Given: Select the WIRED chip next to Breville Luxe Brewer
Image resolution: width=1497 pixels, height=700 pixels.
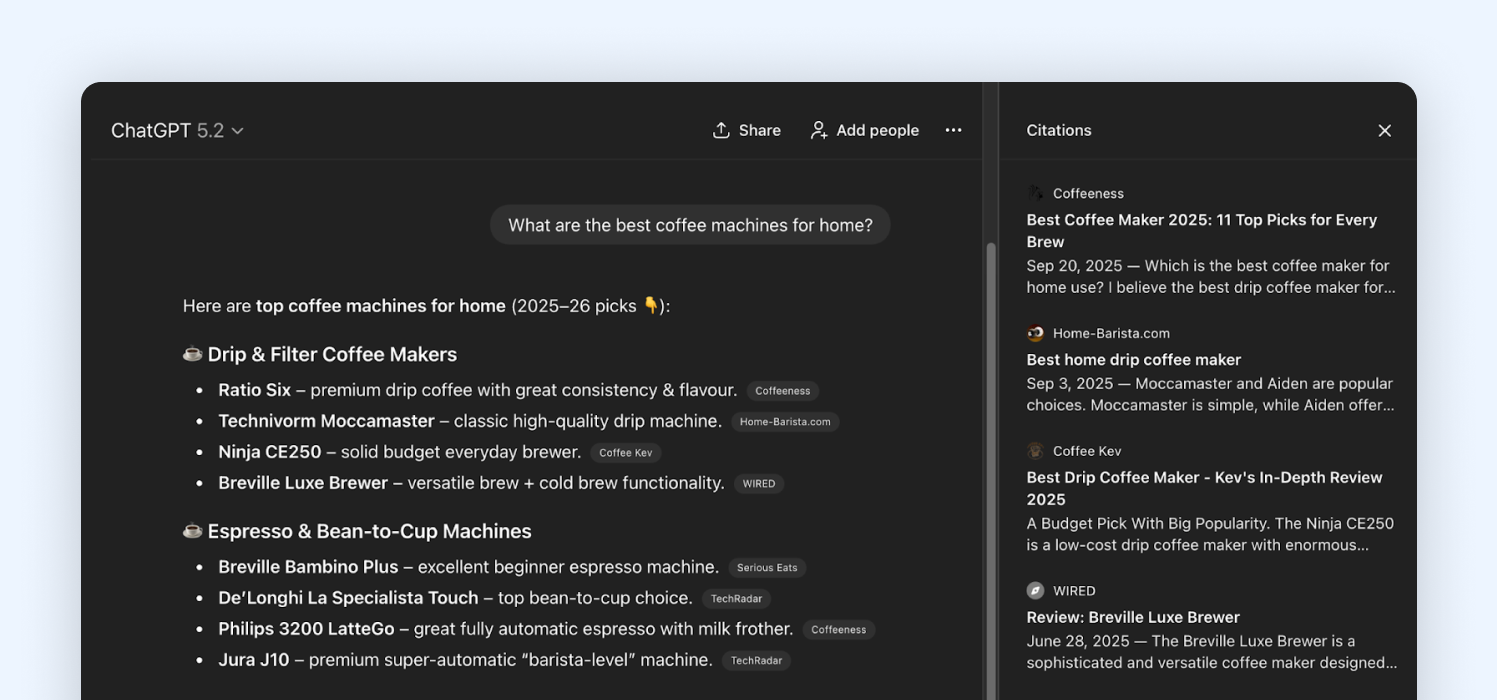Looking at the screenshot, I should tap(759, 483).
